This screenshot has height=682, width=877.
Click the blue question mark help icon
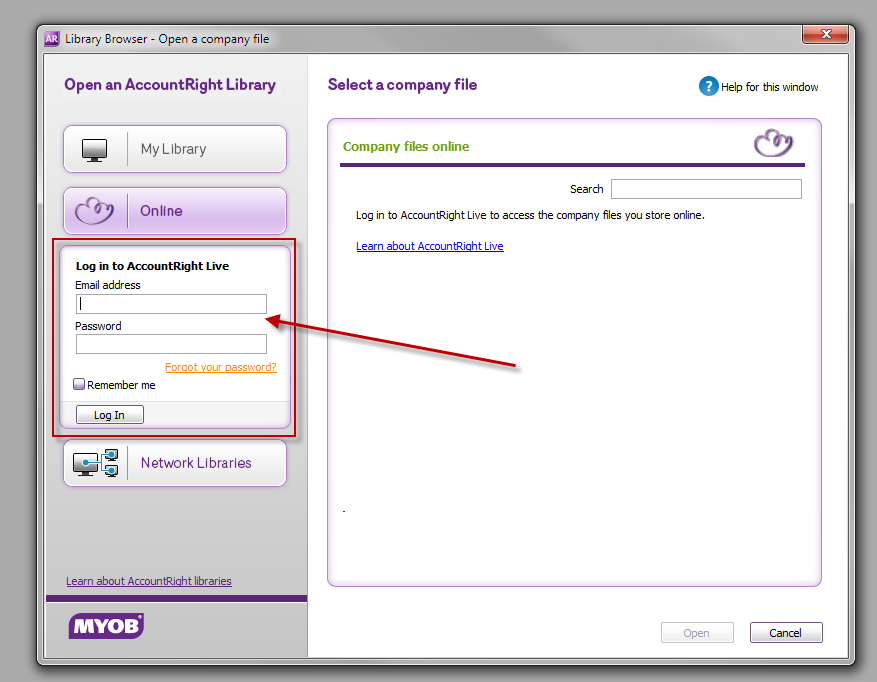708,86
